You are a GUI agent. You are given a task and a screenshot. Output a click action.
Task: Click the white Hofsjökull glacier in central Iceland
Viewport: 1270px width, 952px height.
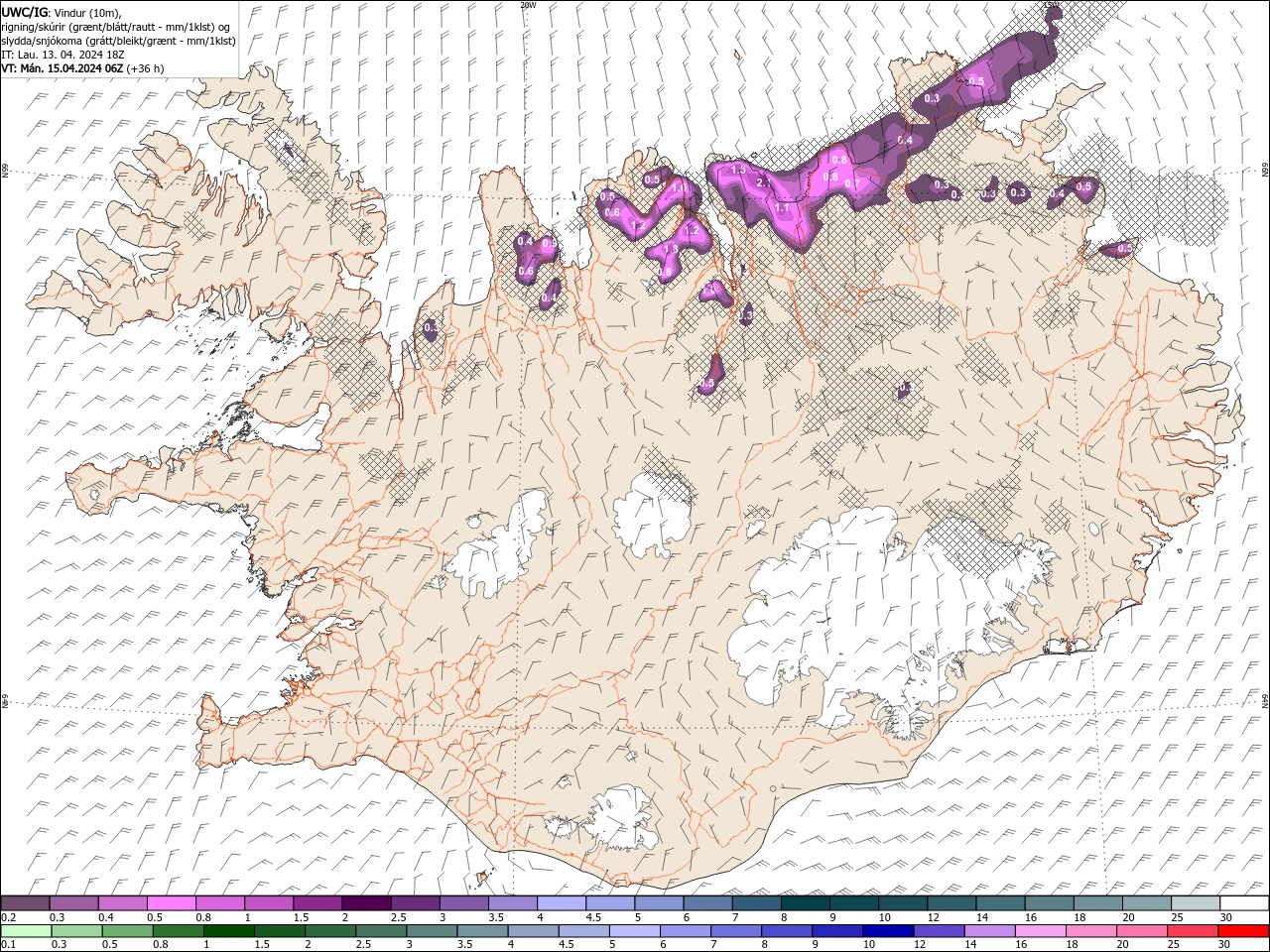coord(652,514)
